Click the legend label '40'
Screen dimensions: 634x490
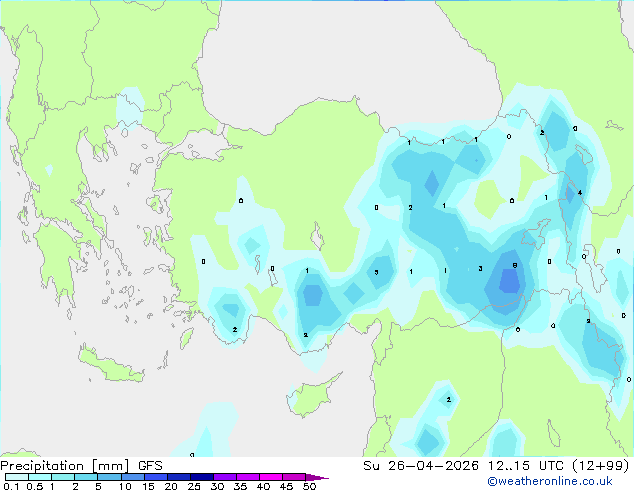[263, 486]
